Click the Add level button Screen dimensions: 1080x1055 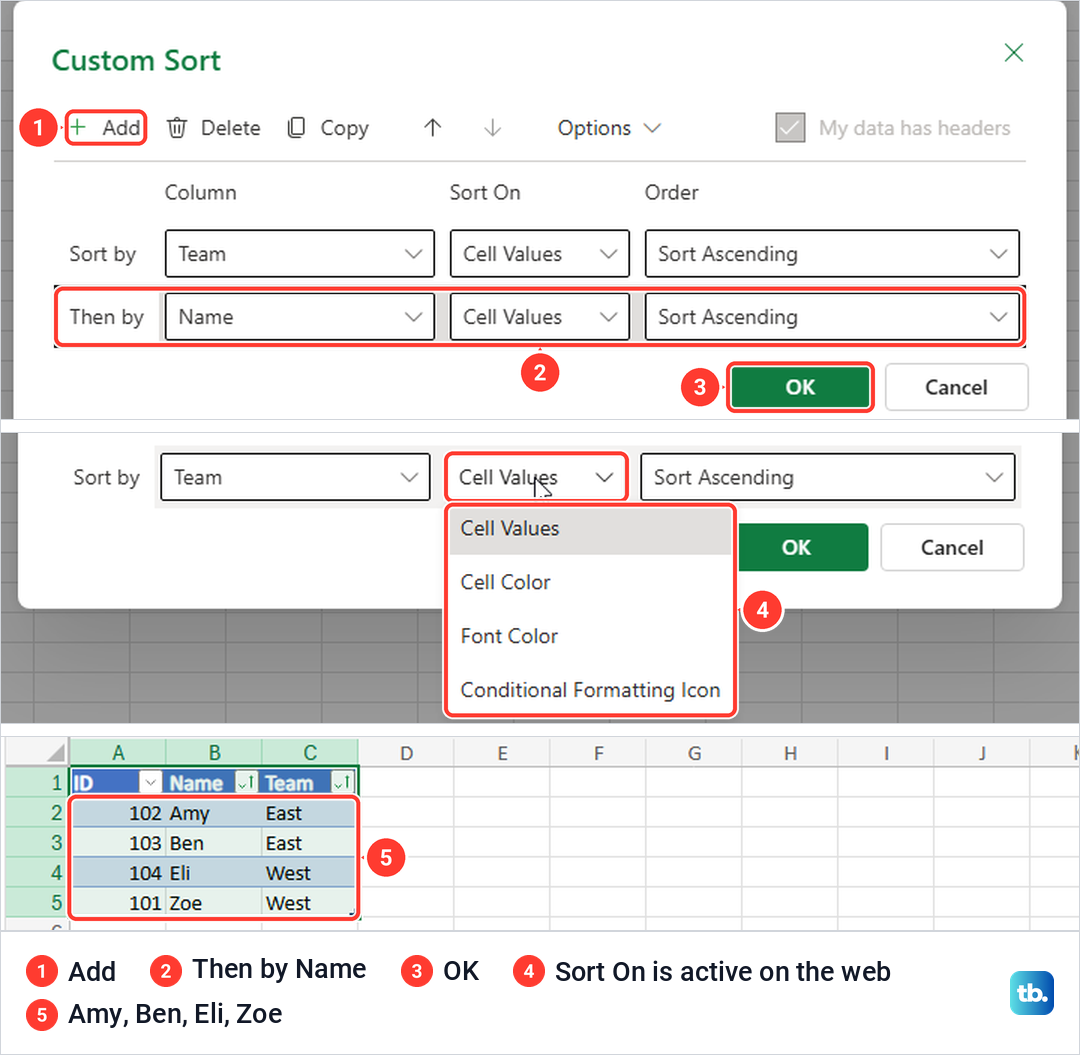point(106,127)
